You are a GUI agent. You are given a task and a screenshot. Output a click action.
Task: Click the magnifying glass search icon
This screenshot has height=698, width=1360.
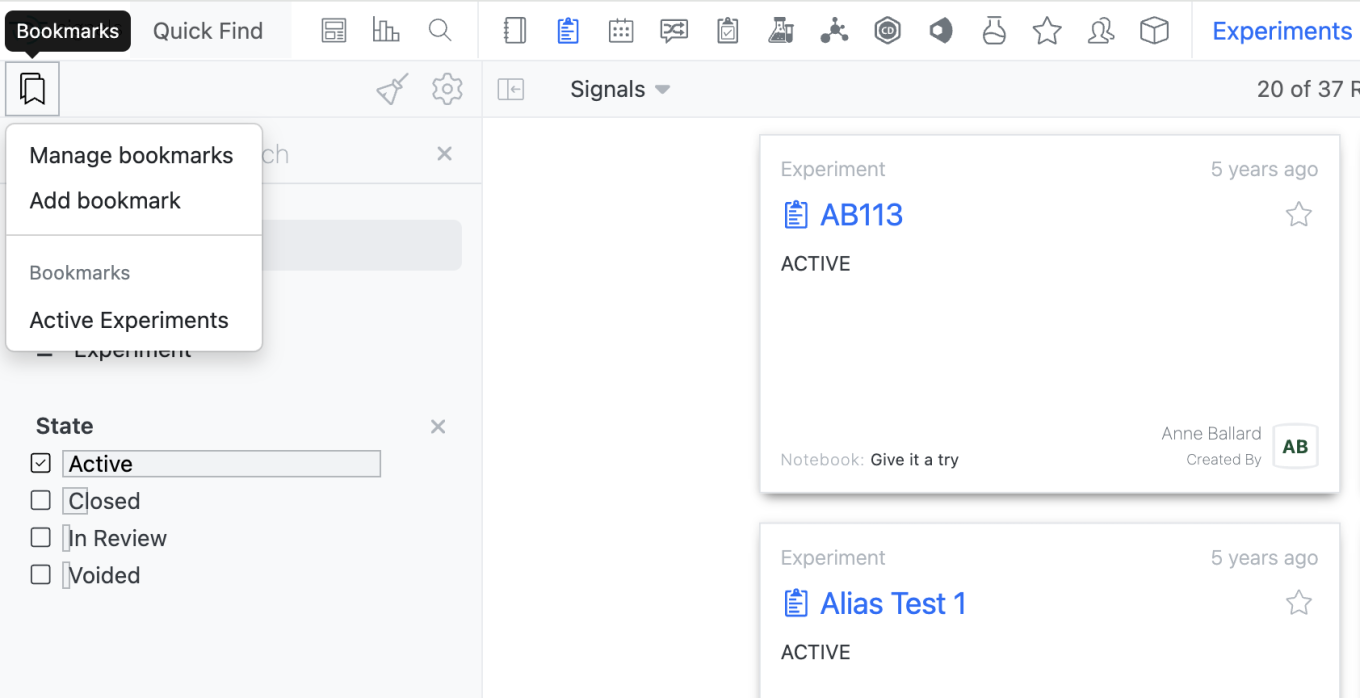pyautogui.click(x=440, y=31)
